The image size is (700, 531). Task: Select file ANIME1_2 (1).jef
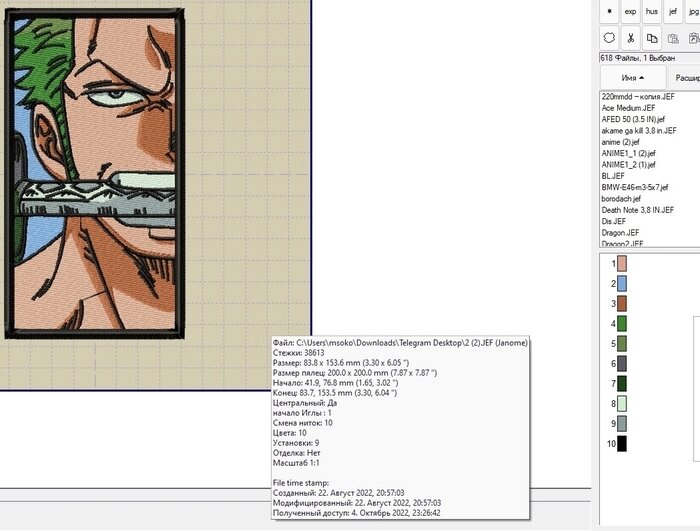628,164
